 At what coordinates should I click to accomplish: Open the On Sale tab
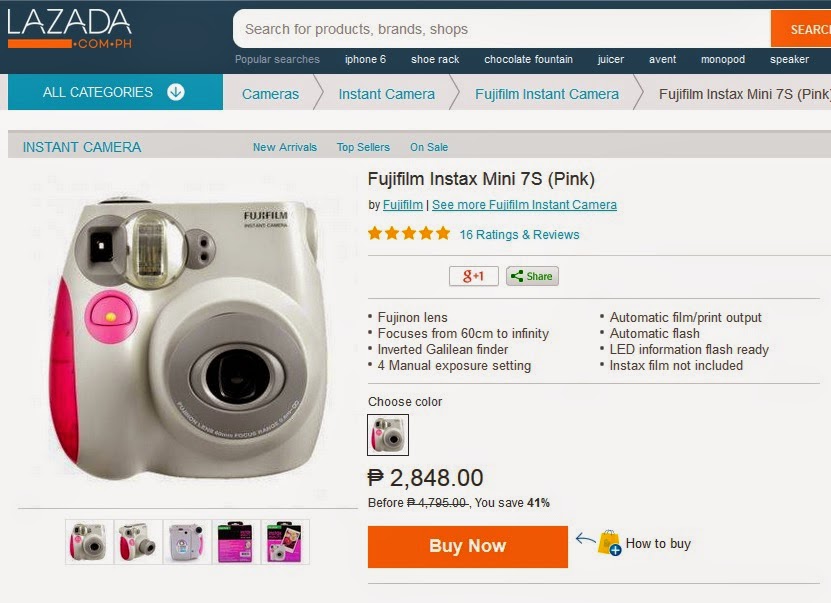coord(429,147)
